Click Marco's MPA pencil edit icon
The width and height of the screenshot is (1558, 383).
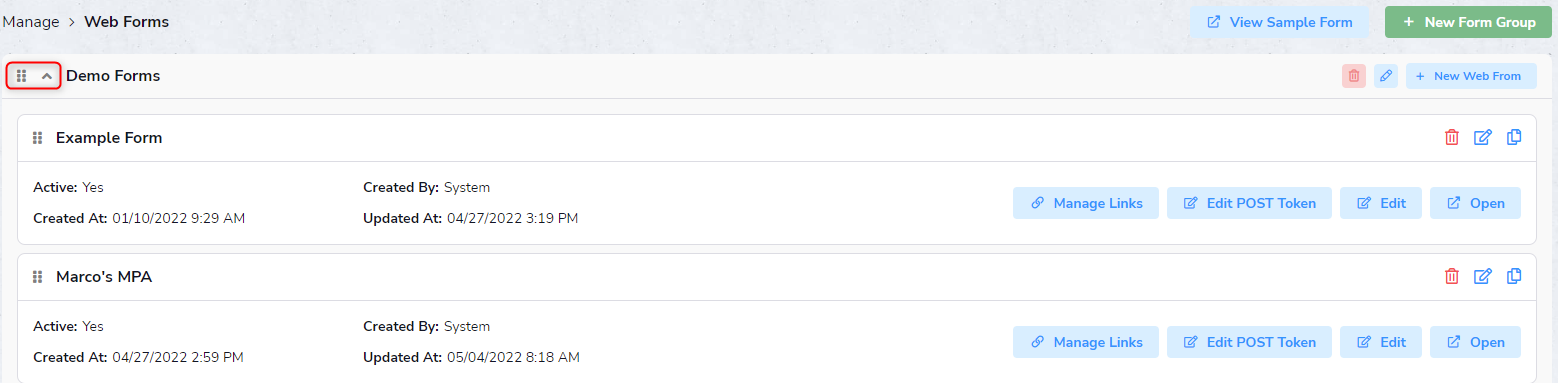point(1483,277)
